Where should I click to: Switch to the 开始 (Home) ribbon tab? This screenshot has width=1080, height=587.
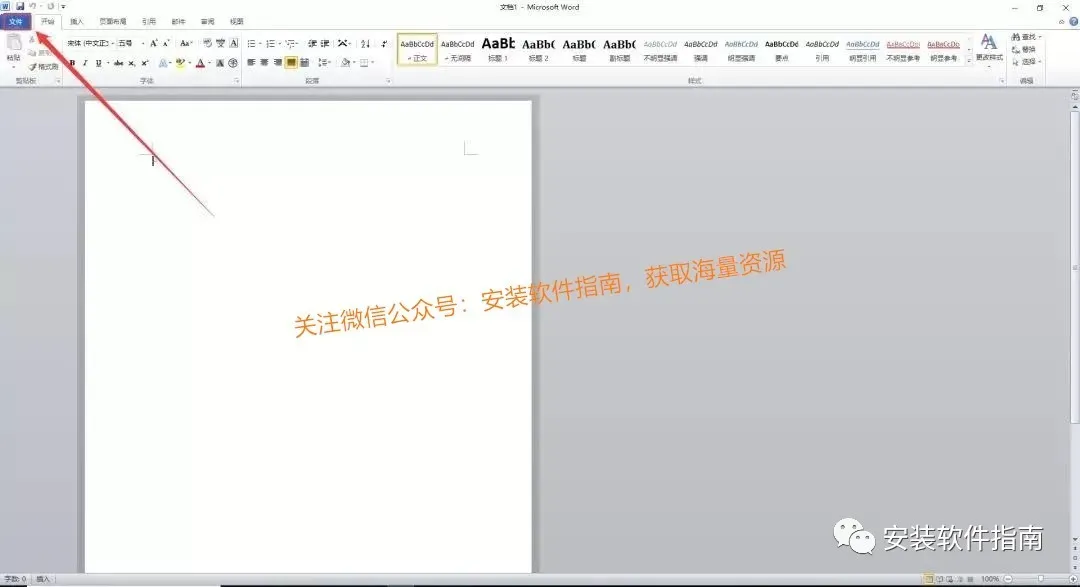48,21
